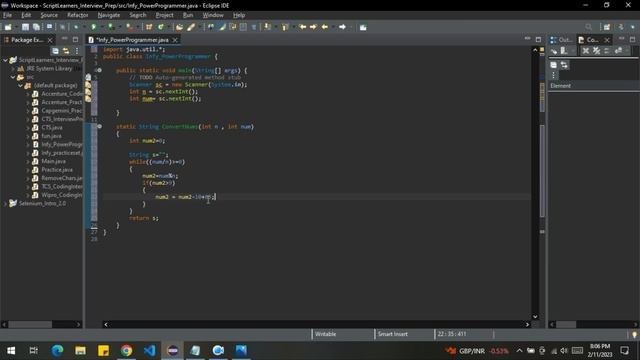
Task: Click the Coverage launch toolbar icon
Action: point(111,27)
